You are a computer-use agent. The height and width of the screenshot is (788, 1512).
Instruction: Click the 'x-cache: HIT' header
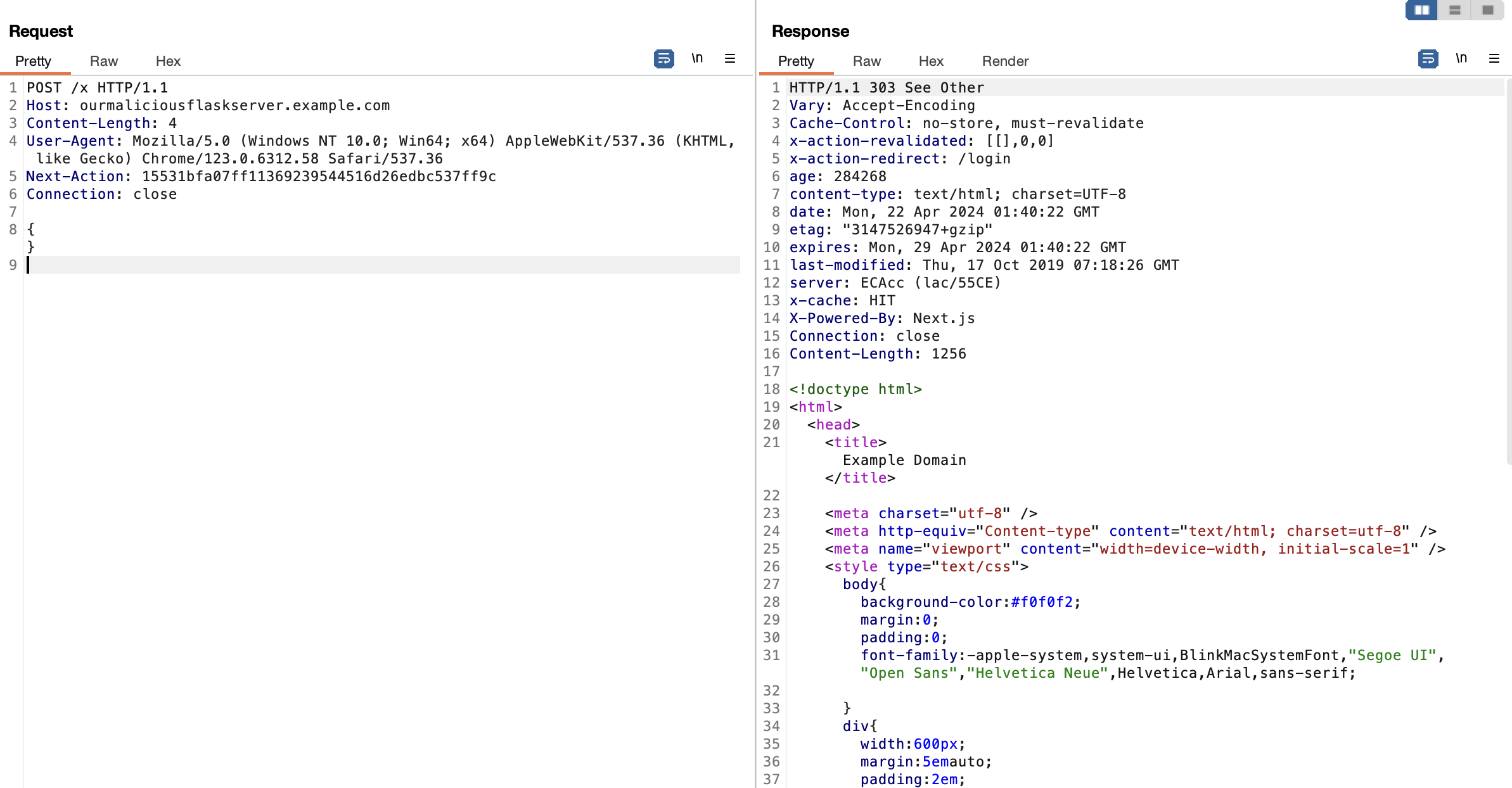coord(842,300)
